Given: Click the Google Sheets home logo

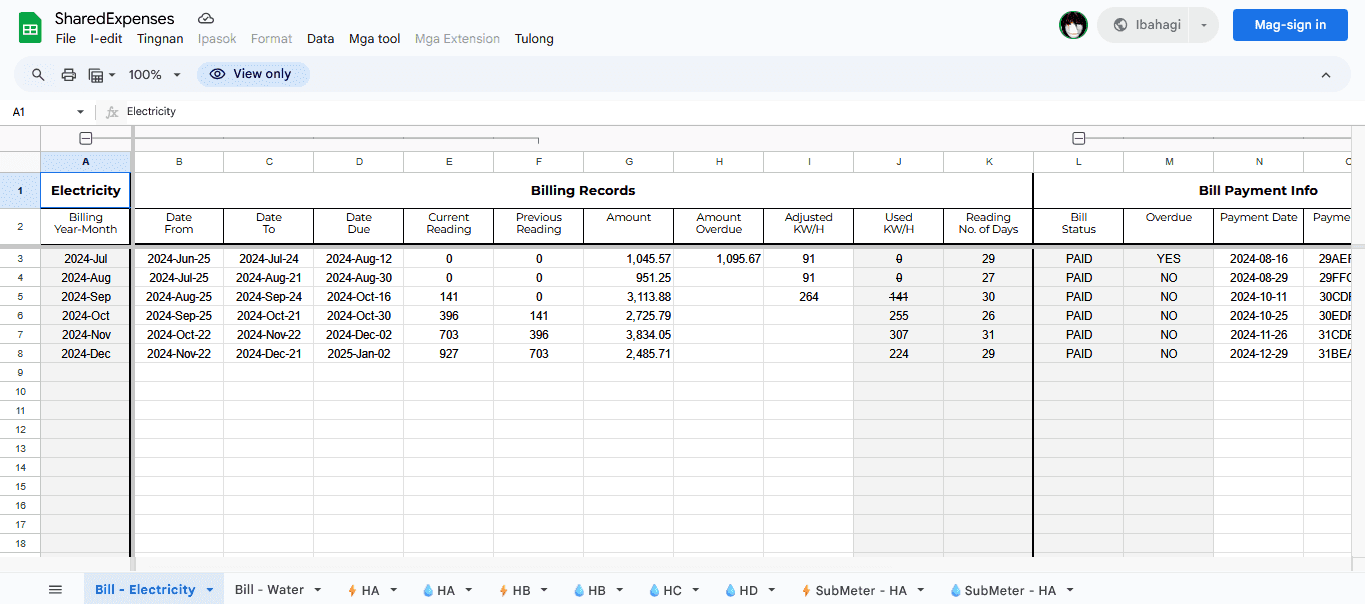Looking at the screenshot, I should click(x=30, y=27).
